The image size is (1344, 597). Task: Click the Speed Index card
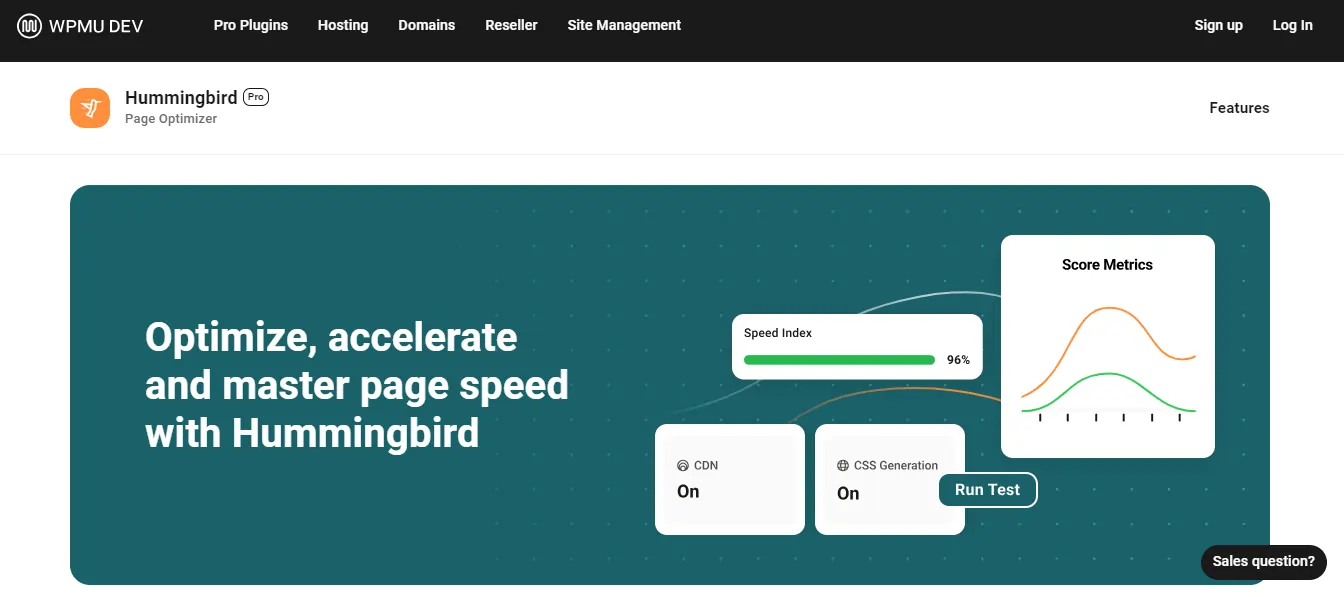pyautogui.click(x=856, y=346)
